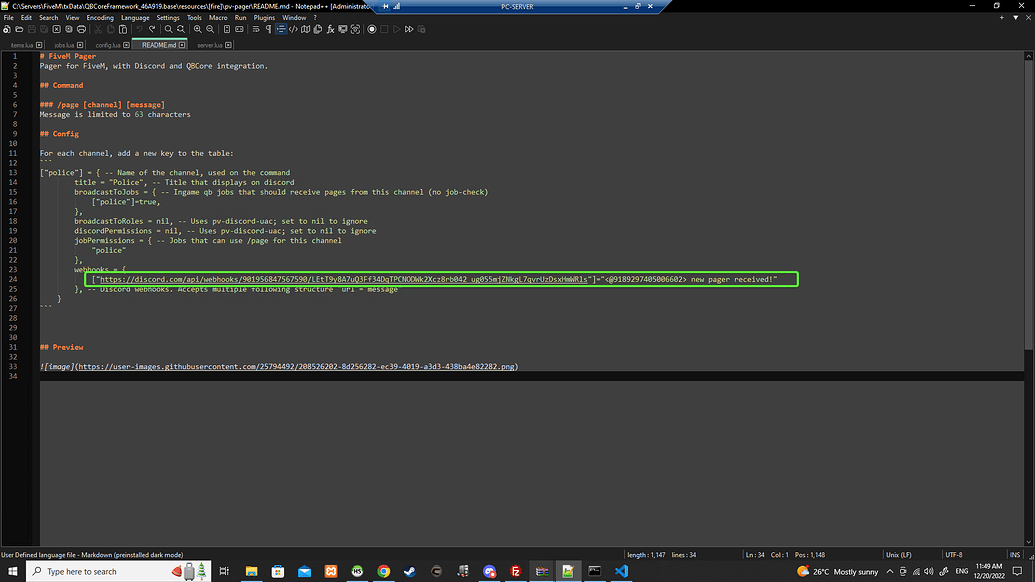Open the Language menu
The image size is (1035, 582).
[x=135, y=17]
